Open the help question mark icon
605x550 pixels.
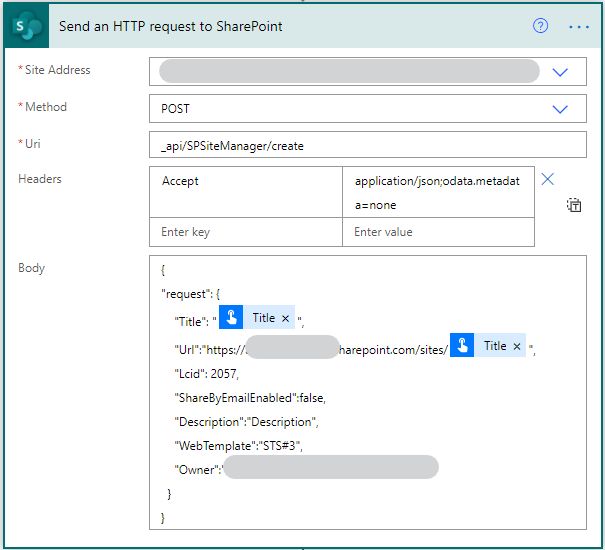540,26
